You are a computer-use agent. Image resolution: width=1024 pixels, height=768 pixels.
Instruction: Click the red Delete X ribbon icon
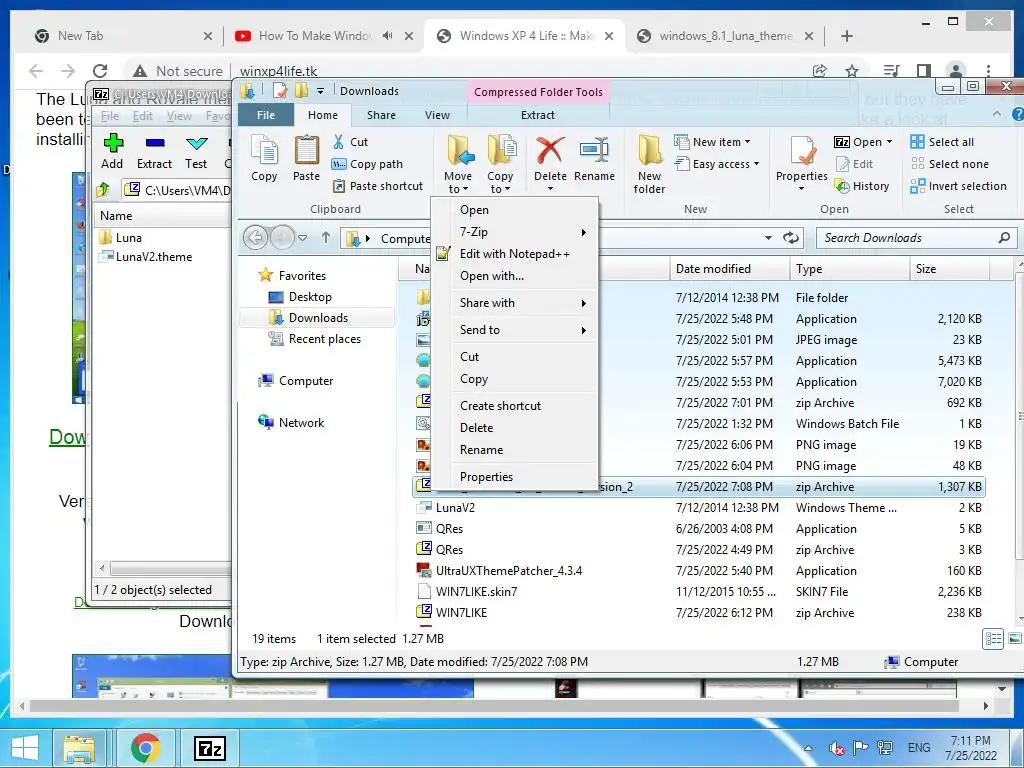coord(550,152)
